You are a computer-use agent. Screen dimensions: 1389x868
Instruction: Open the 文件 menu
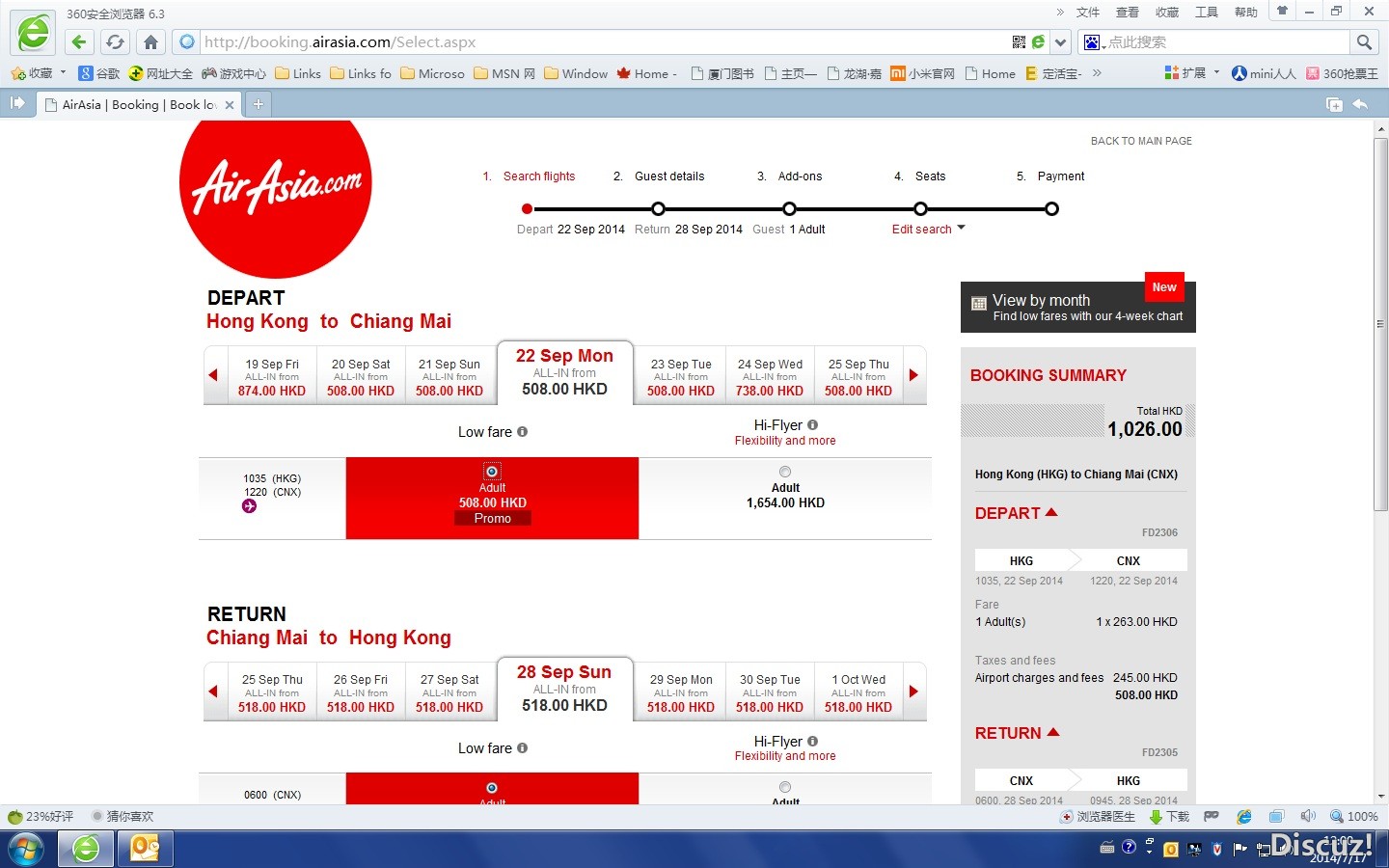click(x=1088, y=12)
